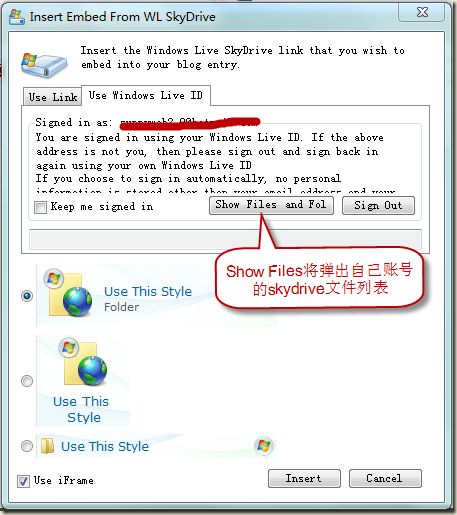Click the Windows logo badge on first style folder

pos(54,278)
